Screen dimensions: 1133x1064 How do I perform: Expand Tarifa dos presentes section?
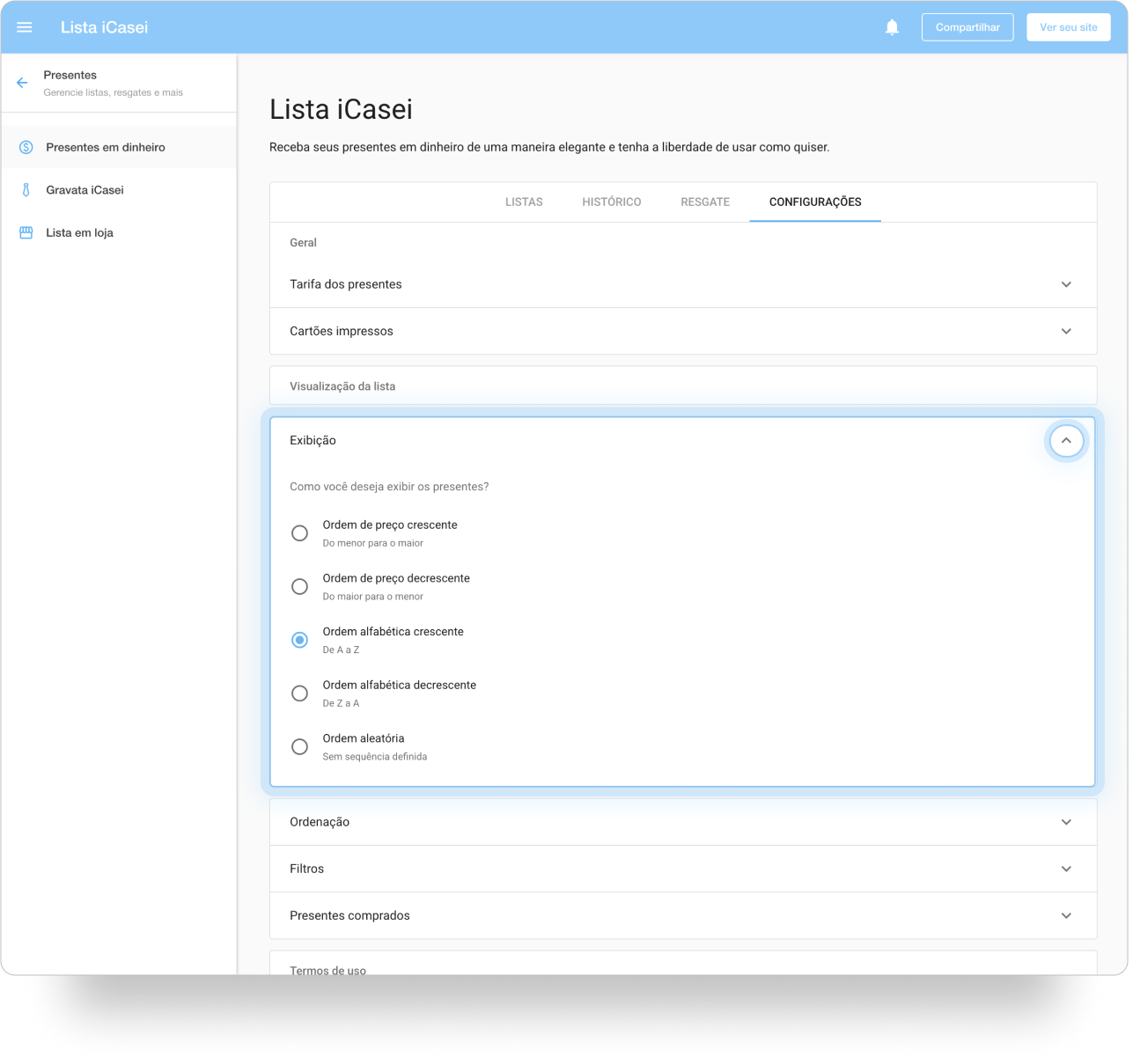(1066, 284)
